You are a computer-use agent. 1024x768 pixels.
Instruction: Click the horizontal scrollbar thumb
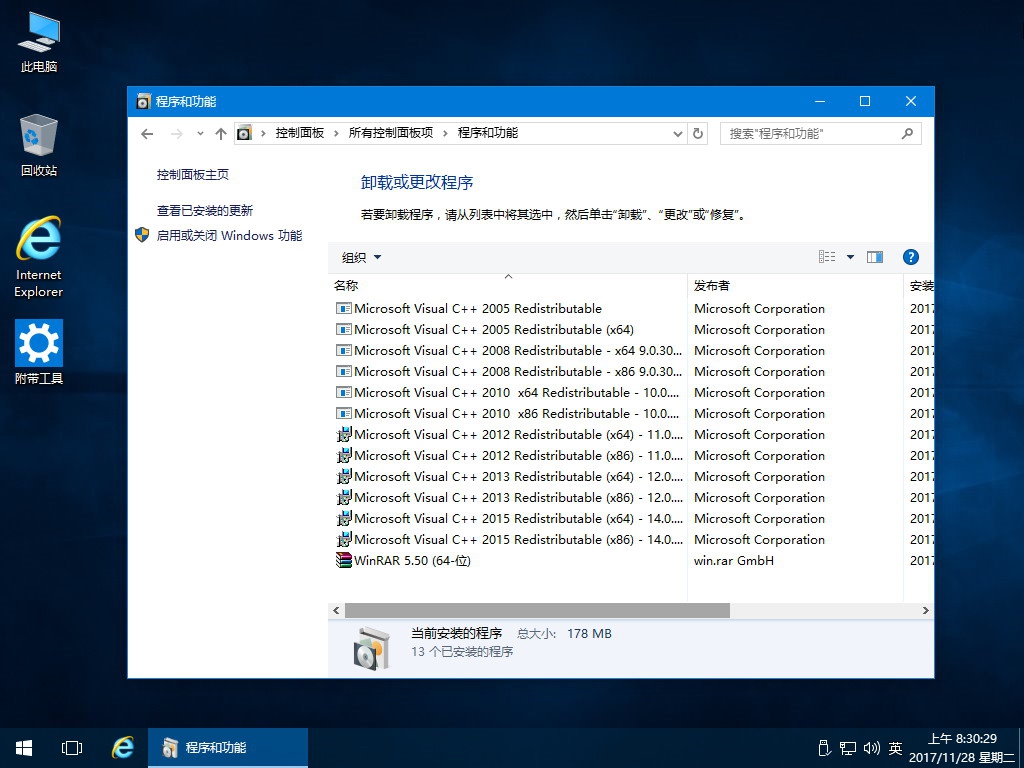tap(537, 611)
